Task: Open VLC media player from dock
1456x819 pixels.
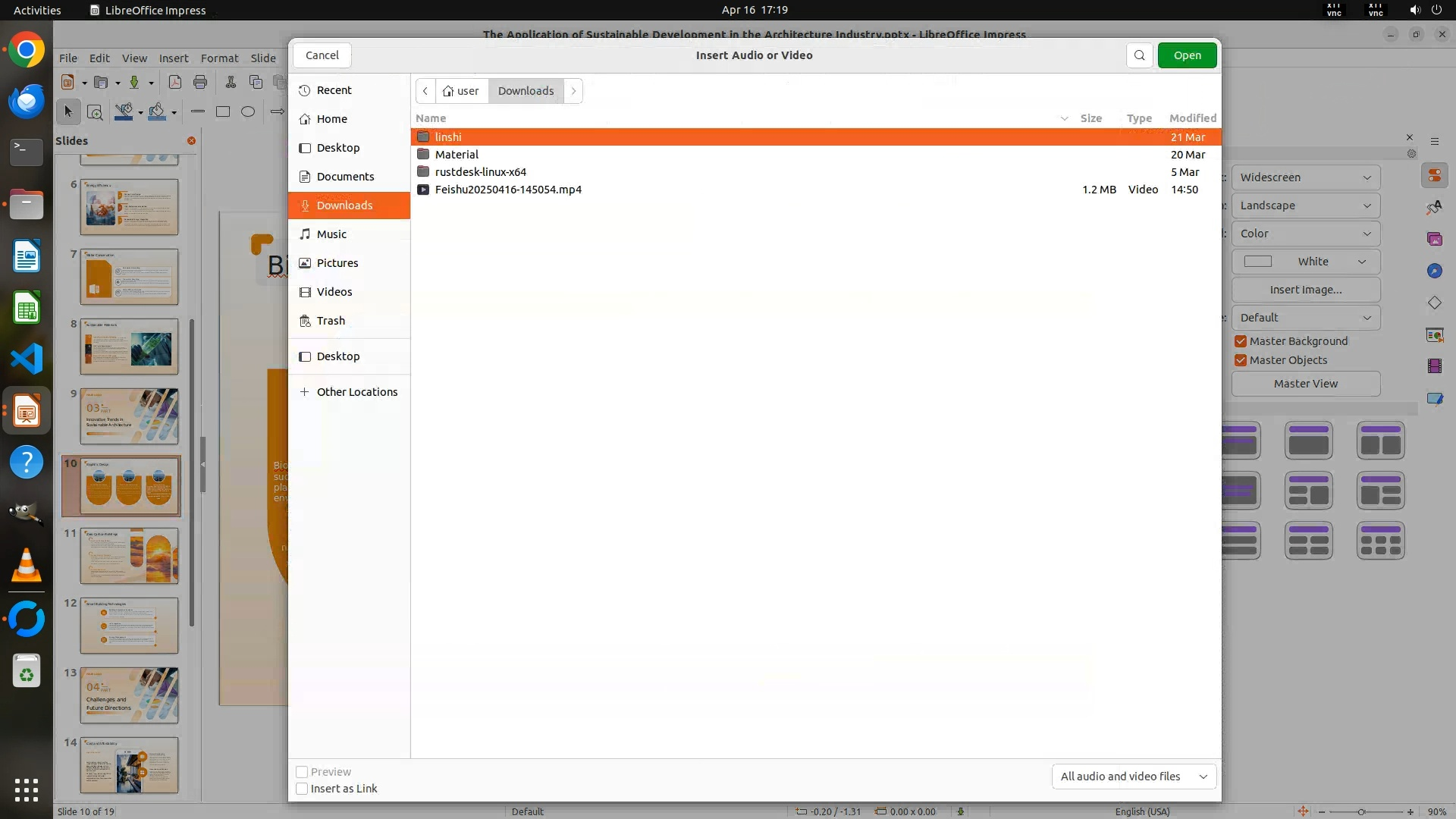Action: click(27, 566)
